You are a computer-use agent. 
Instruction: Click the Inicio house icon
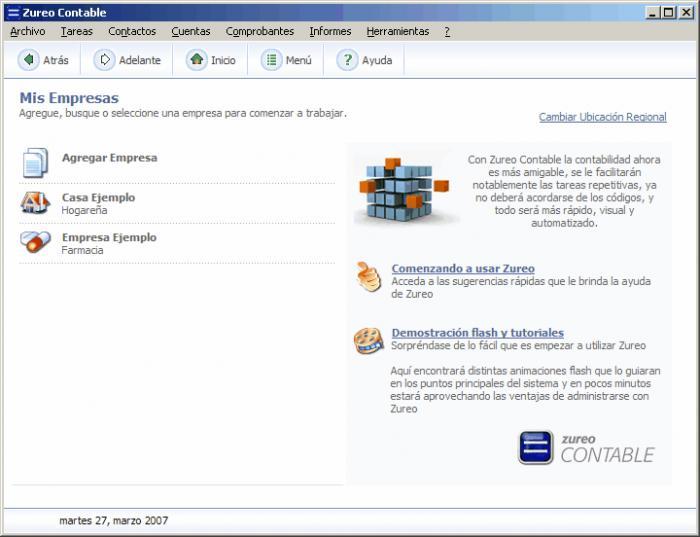point(196,60)
